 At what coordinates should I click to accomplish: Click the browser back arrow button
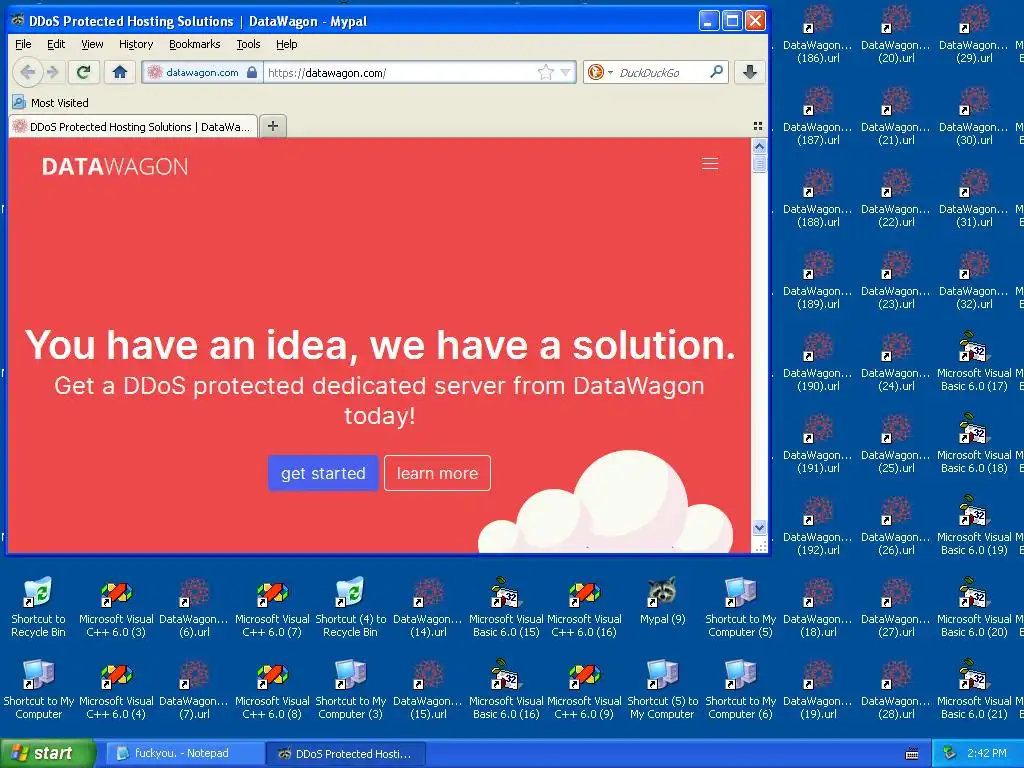point(27,72)
